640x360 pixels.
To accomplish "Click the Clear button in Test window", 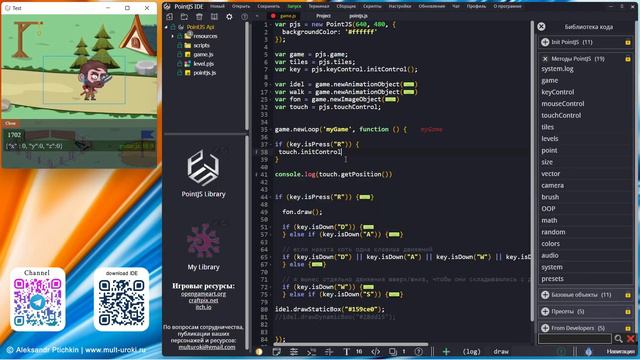I will [x=10, y=123].
